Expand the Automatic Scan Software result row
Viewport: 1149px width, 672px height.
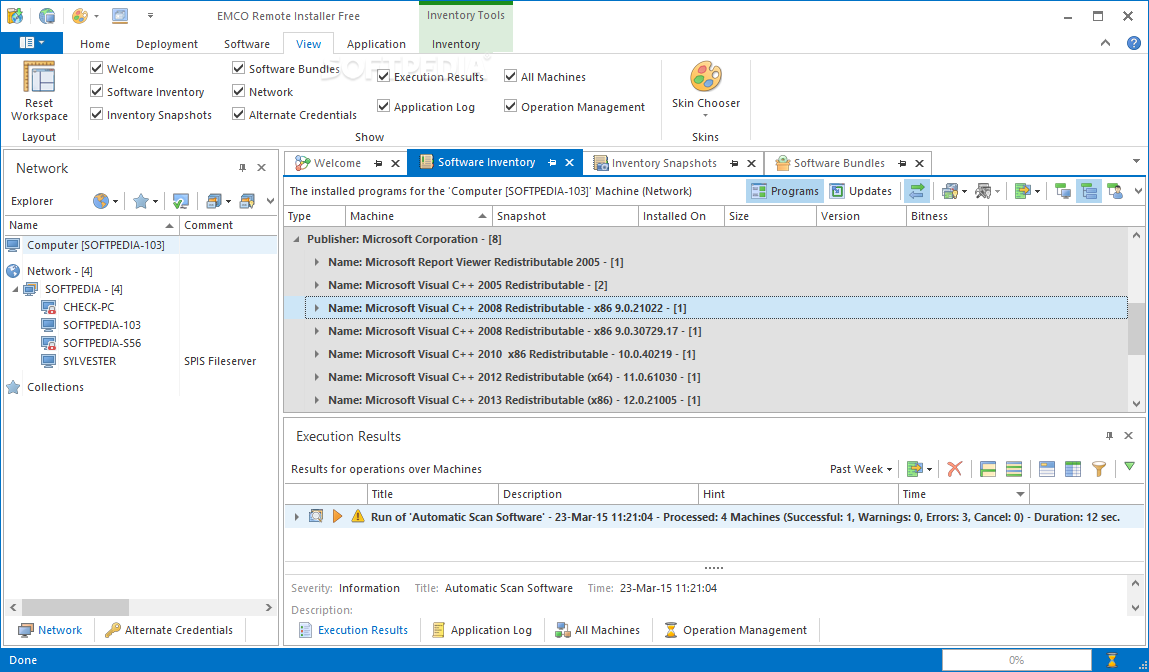[x=297, y=517]
